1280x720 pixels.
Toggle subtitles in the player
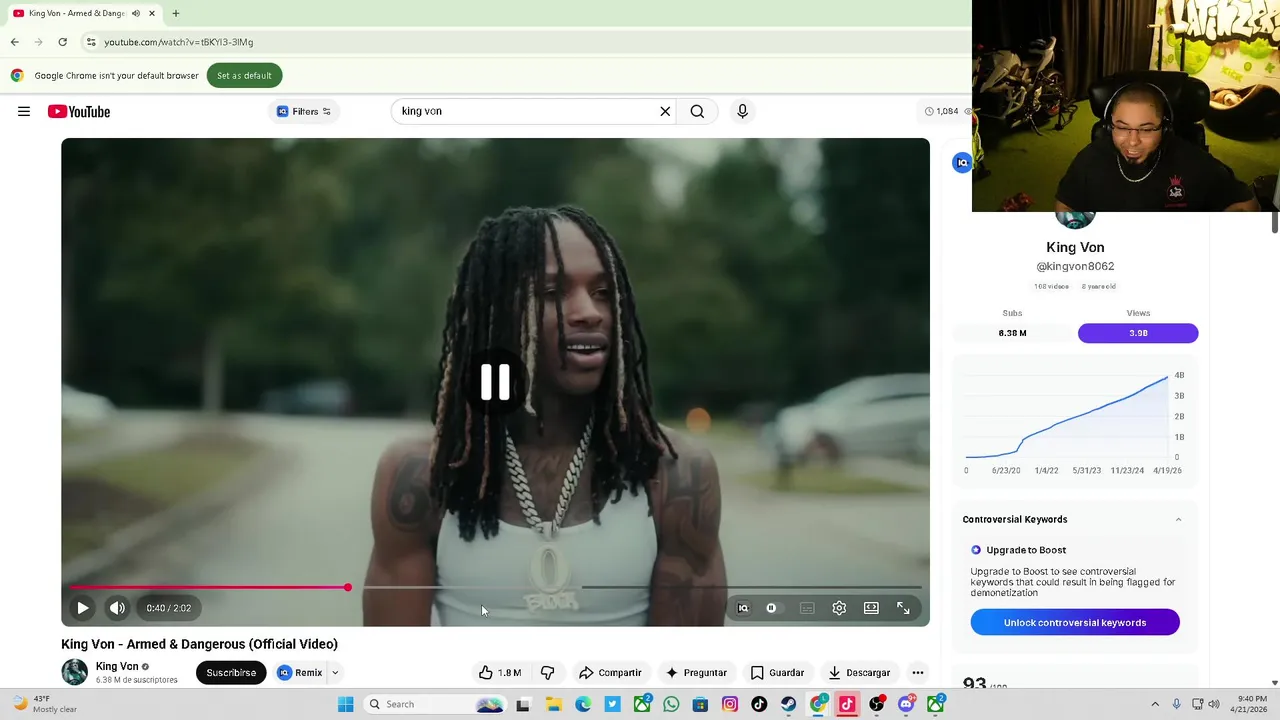pyautogui.click(x=807, y=608)
